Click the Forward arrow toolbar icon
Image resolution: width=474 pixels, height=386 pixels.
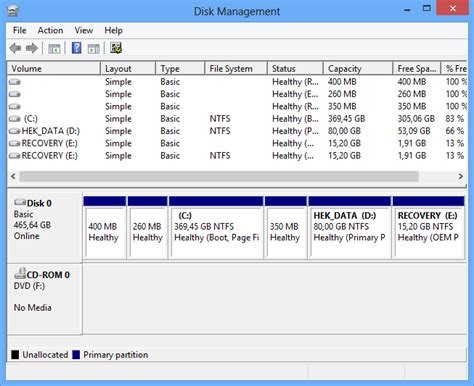pyautogui.click(x=32, y=48)
